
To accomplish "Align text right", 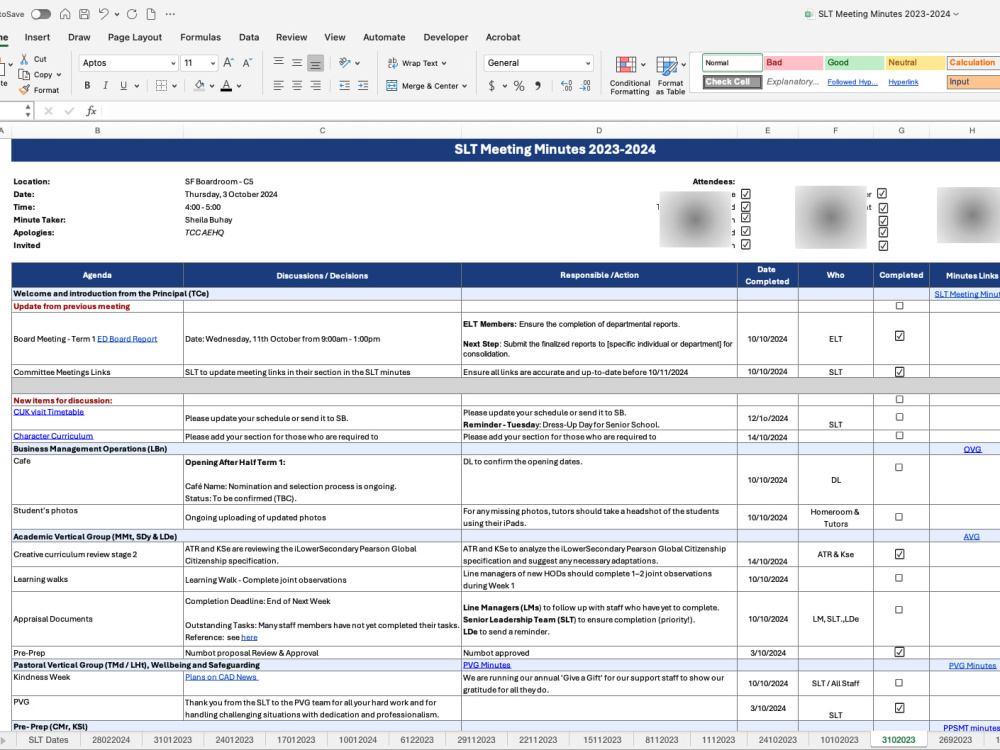I will [316, 85].
